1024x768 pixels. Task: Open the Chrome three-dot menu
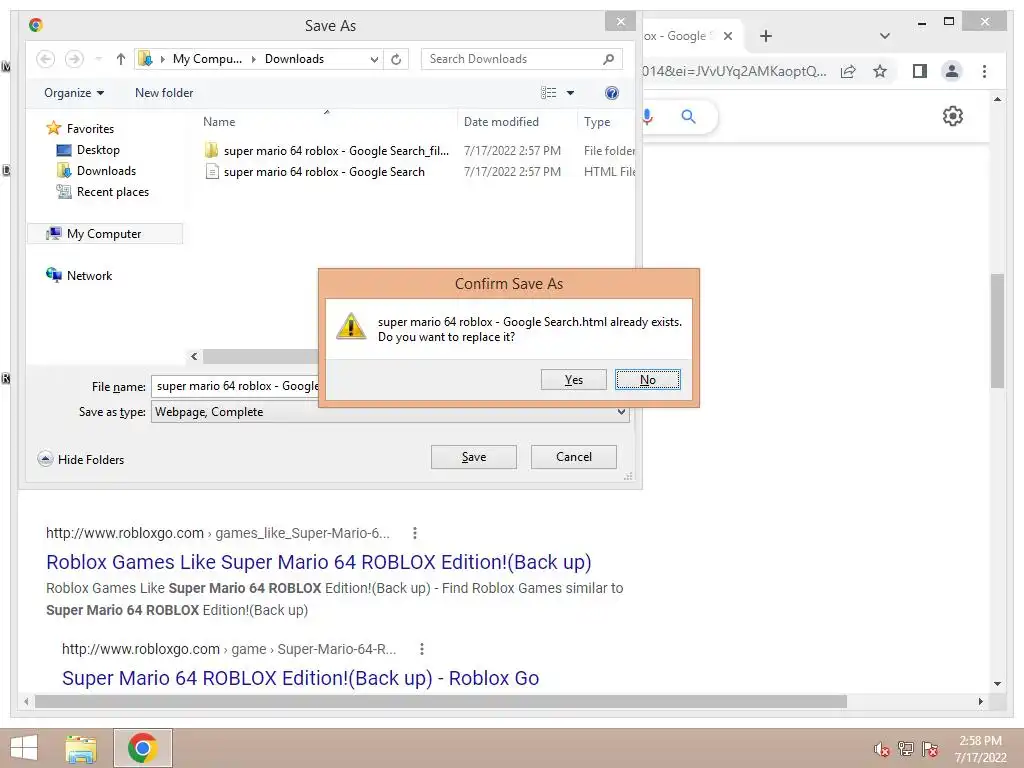click(984, 71)
